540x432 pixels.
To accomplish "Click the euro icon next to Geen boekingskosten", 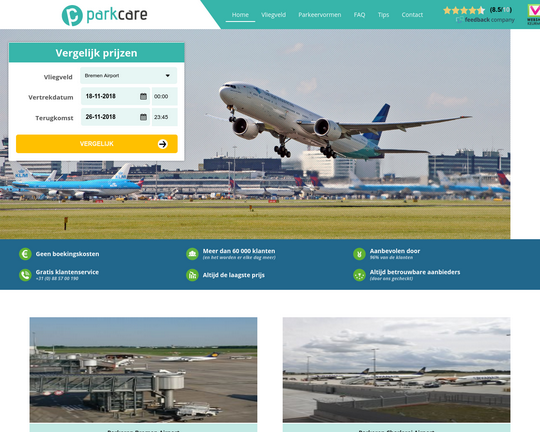I will click(x=25, y=254).
